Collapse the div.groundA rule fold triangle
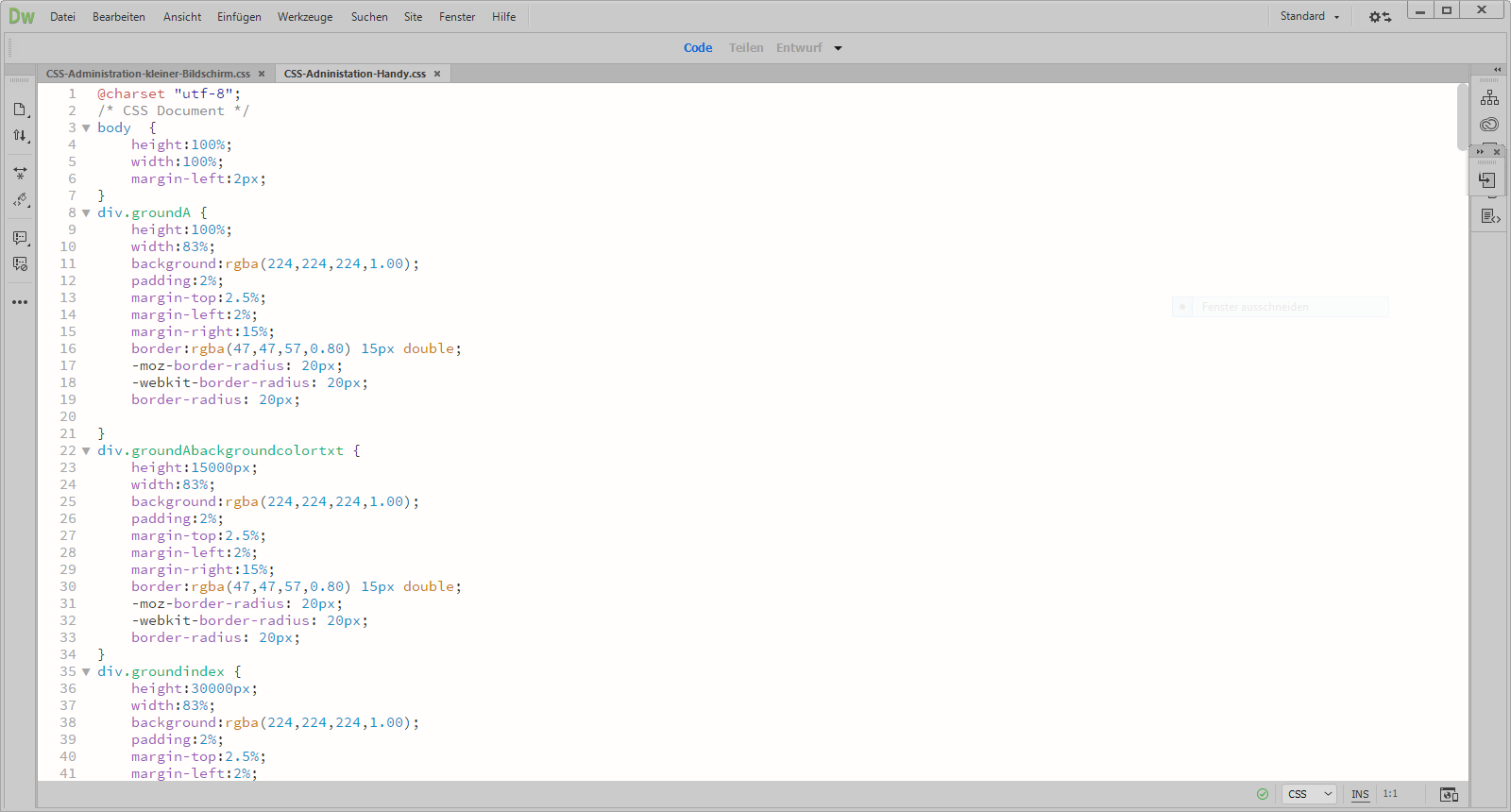This screenshot has width=1511, height=812. (86, 213)
